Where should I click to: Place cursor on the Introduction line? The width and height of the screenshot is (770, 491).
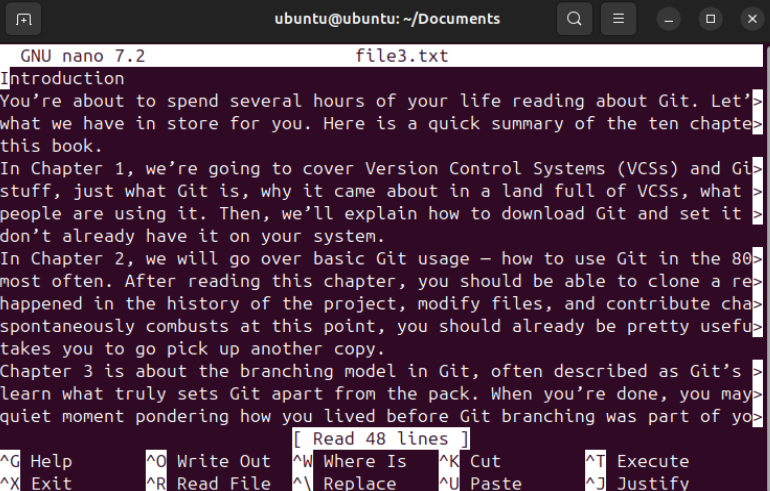click(x=62, y=79)
